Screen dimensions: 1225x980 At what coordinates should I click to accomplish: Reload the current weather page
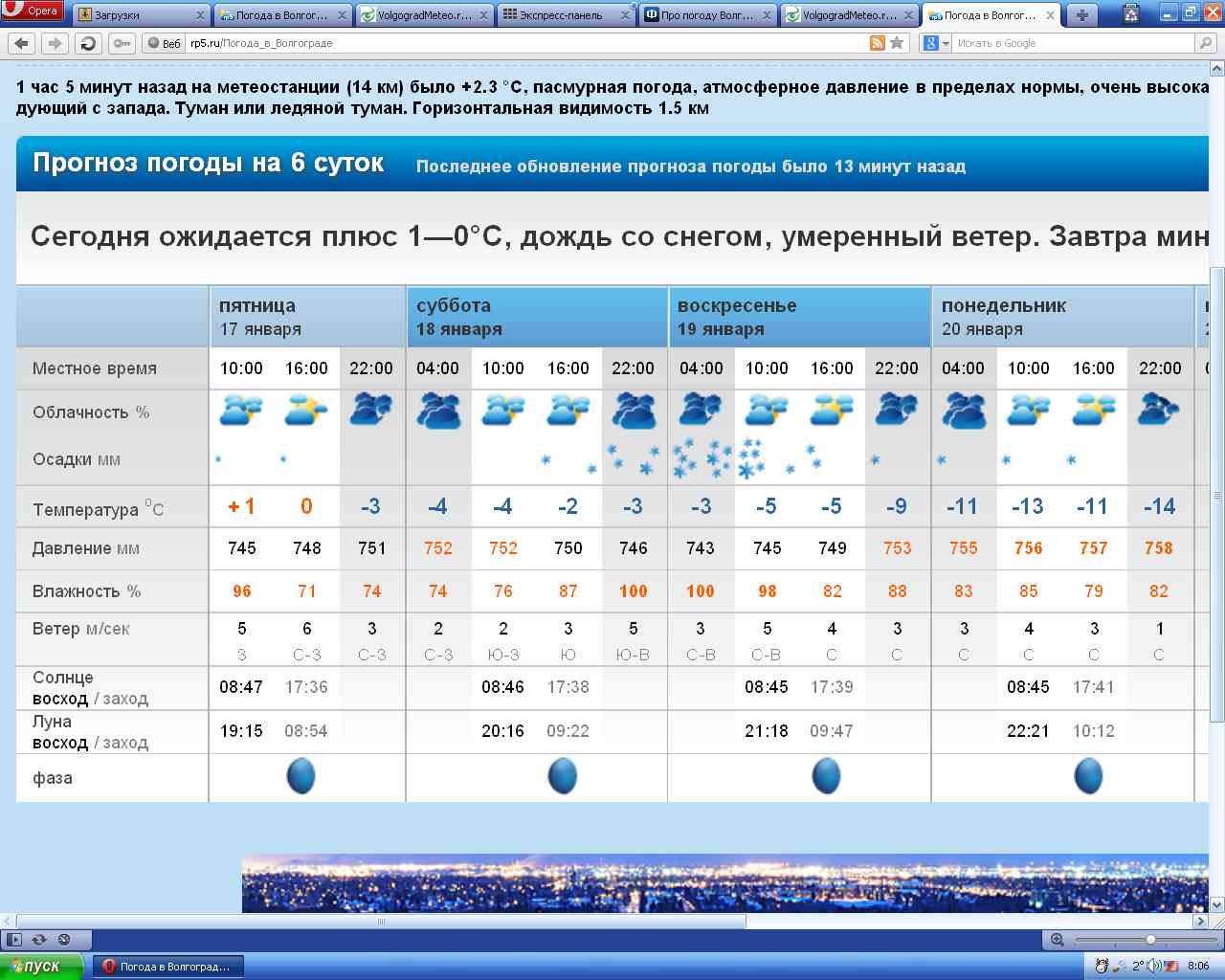pos(89,43)
